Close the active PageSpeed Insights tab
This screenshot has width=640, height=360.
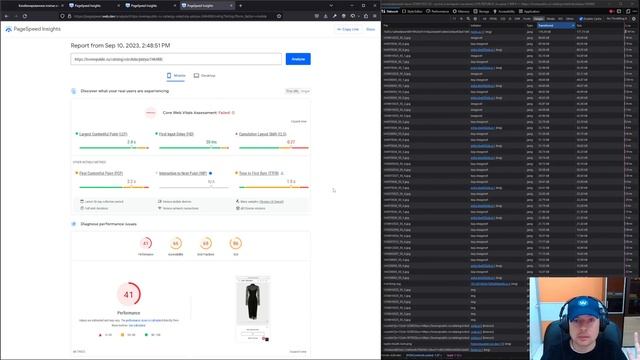coord(231,6)
